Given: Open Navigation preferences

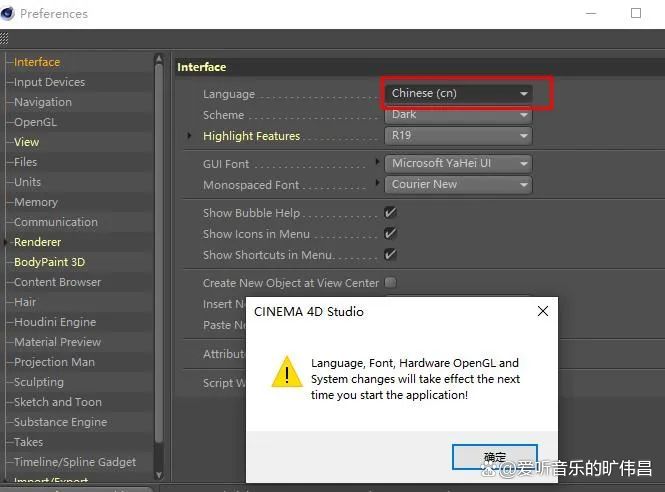Looking at the screenshot, I should (43, 102).
